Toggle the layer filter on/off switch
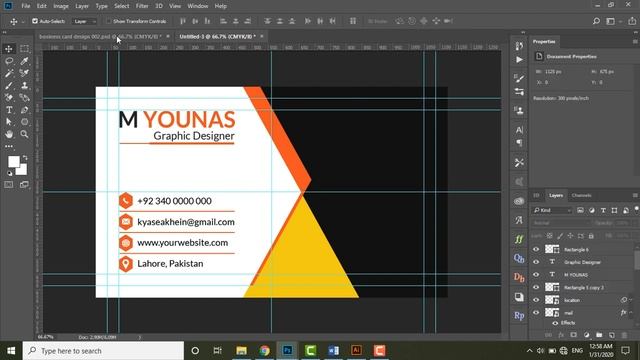 pos(636,210)
